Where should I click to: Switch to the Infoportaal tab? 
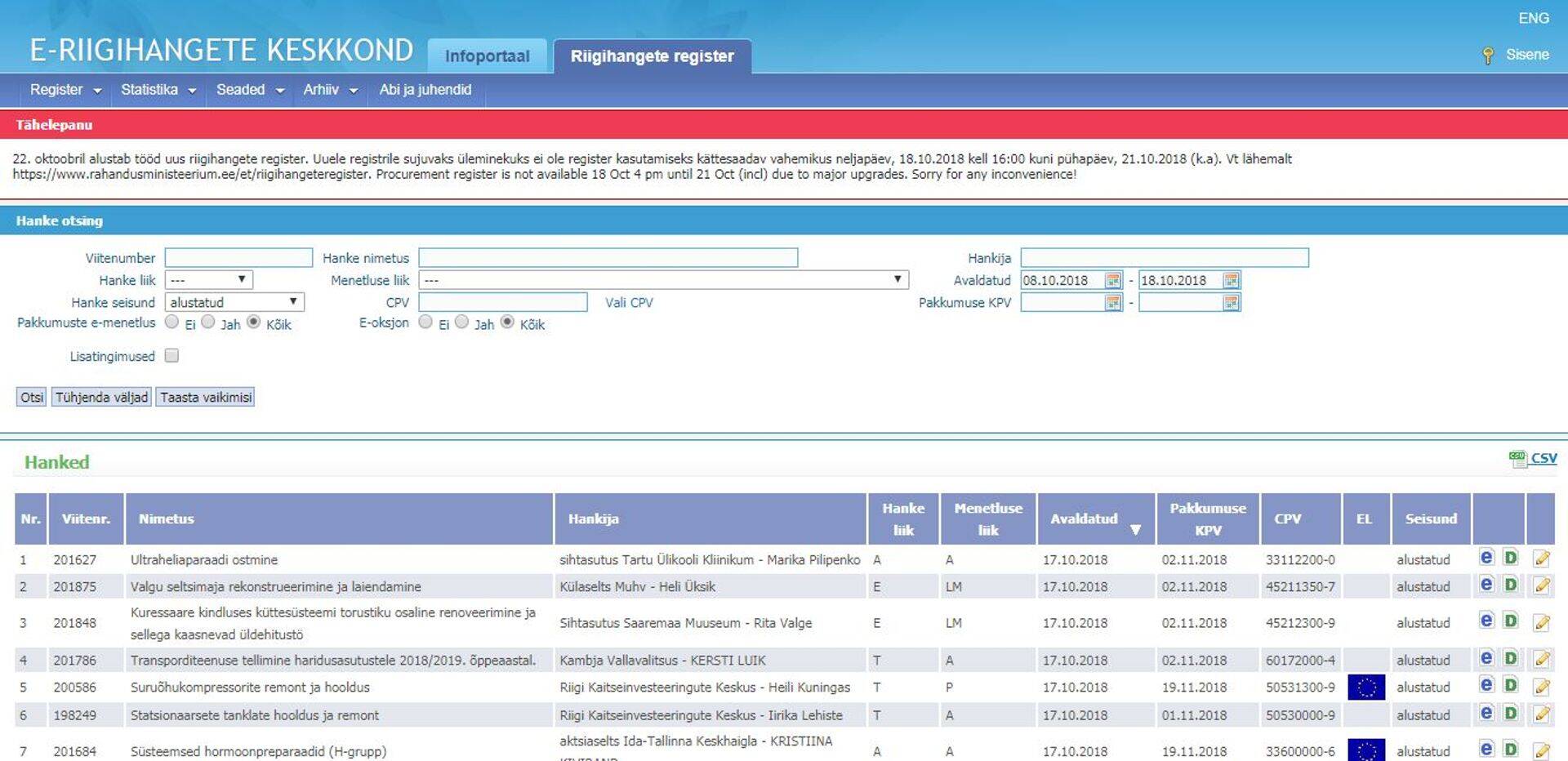[x=488, y=55]
